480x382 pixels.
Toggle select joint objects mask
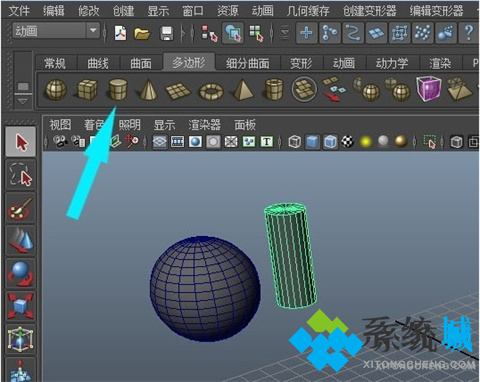[330, 33]
